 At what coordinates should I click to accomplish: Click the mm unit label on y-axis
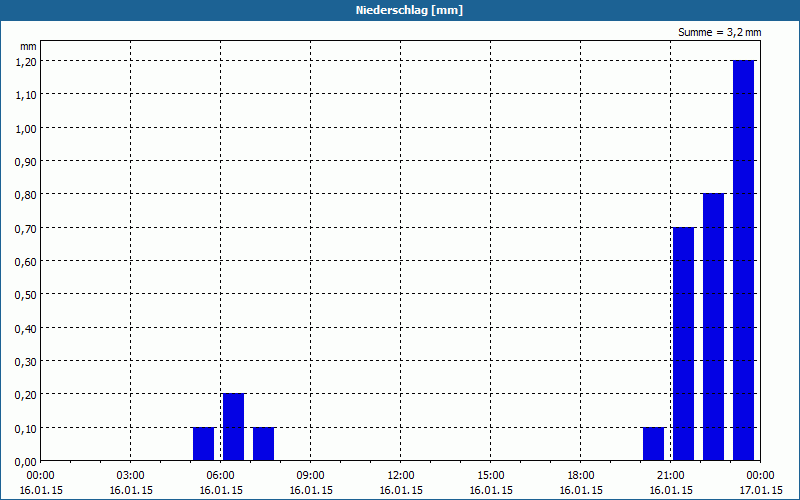(28, 46)
